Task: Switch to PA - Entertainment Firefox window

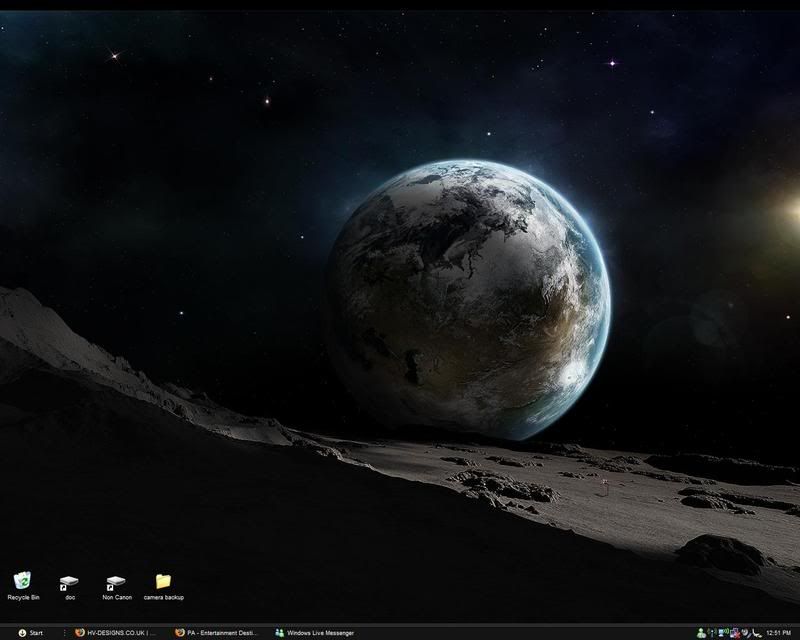Action: coord(217,633)
